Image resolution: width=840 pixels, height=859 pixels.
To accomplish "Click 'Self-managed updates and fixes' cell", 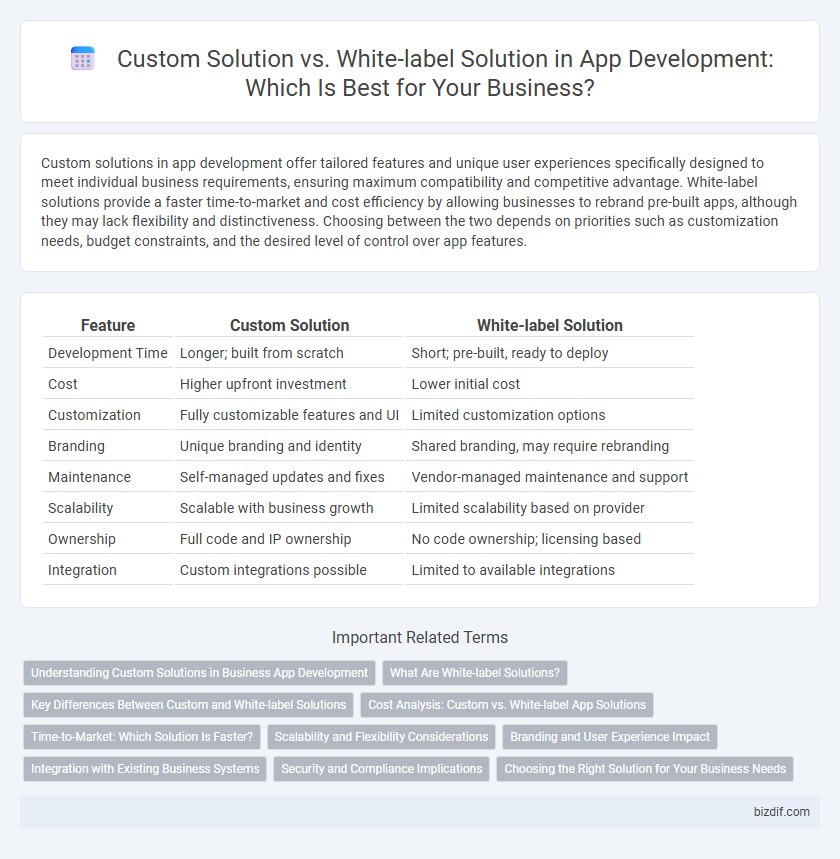I will (x=289, y=477).
